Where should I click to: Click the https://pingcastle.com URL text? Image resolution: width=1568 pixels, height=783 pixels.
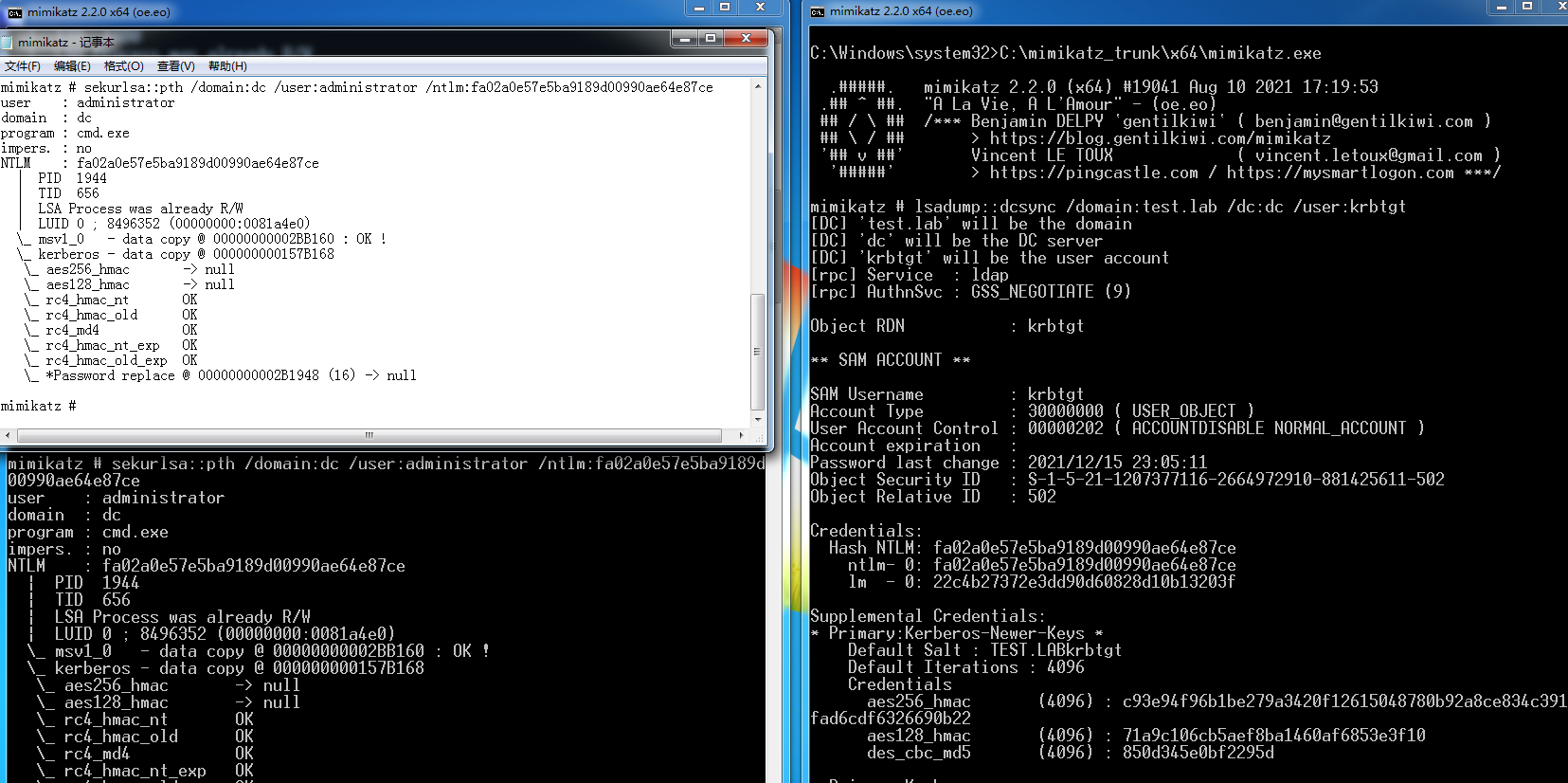[1093, 173]
